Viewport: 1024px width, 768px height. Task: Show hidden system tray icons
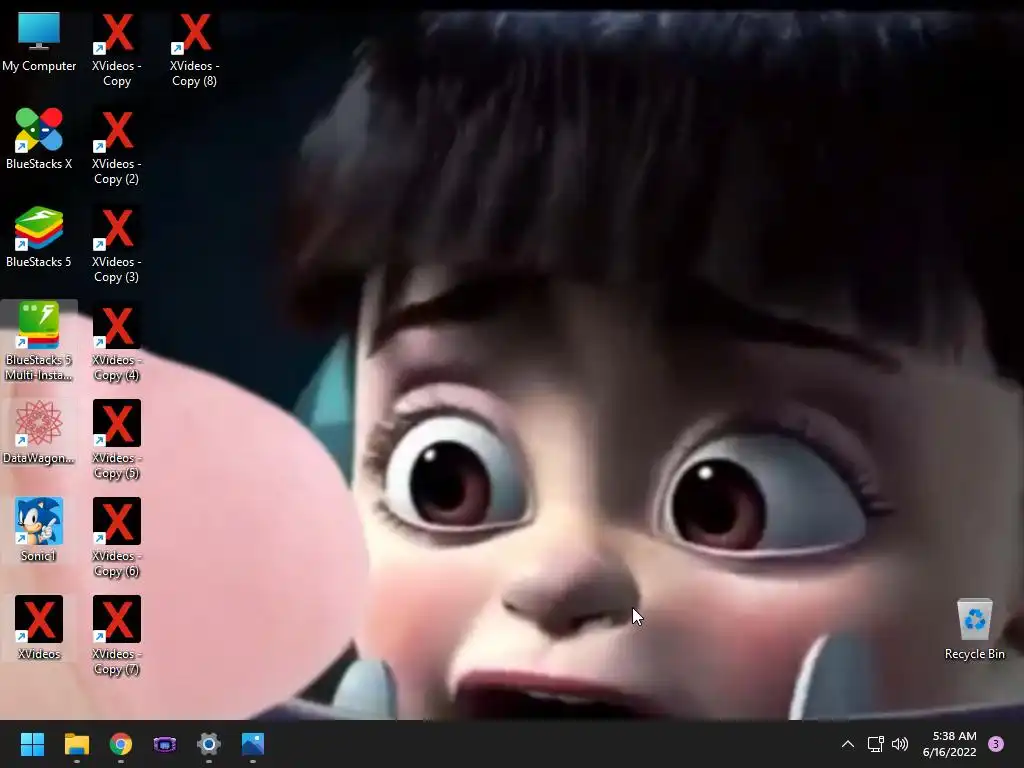[x=848, y=744]
